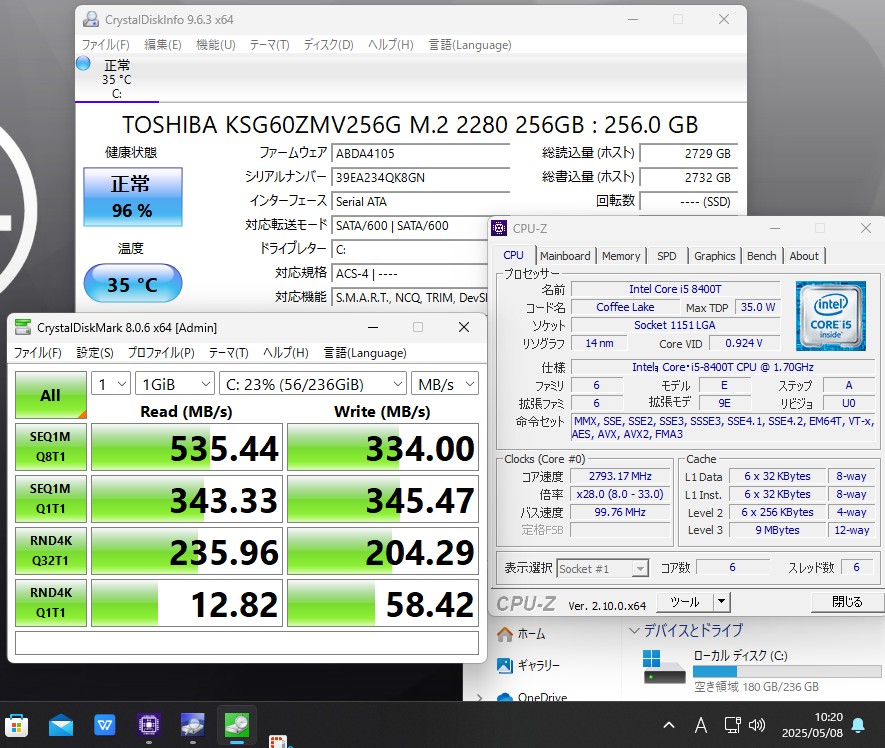This screenshot has height=748, width=885.
Task: Click the health status 正常 96 % button
Action: 133,196
